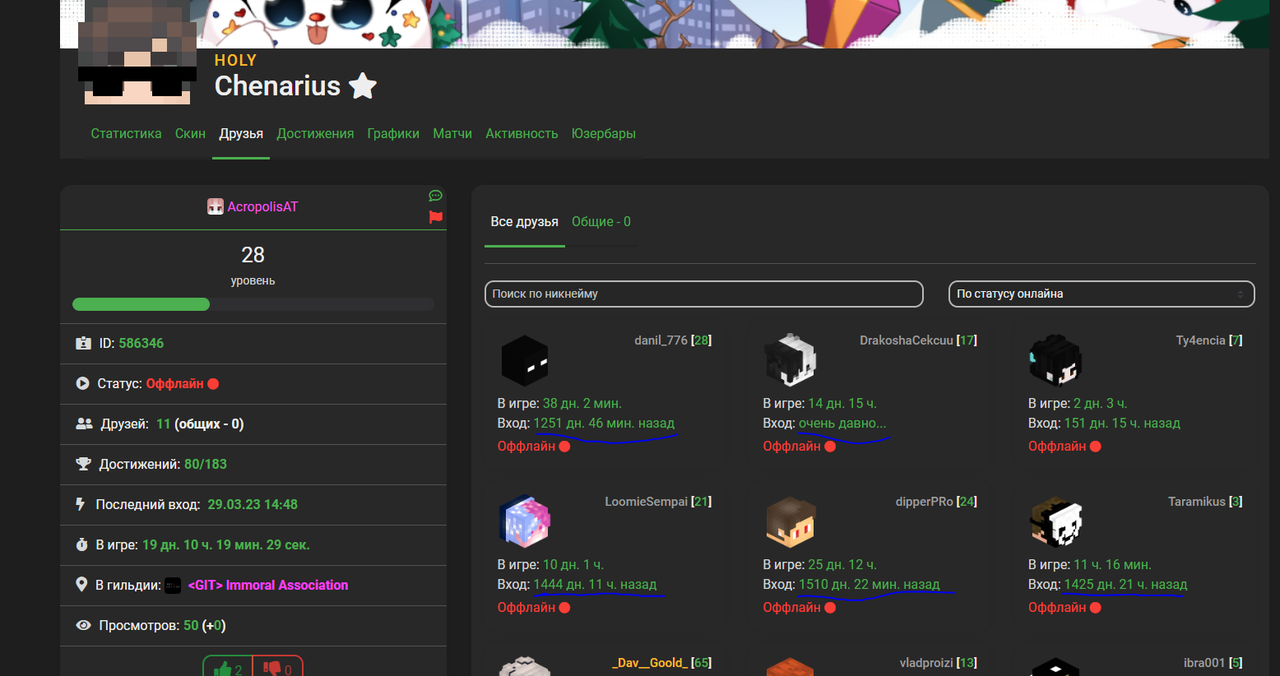Click the green level 28 progress bar
The image size is (1280, 676).
click(141, 304)
